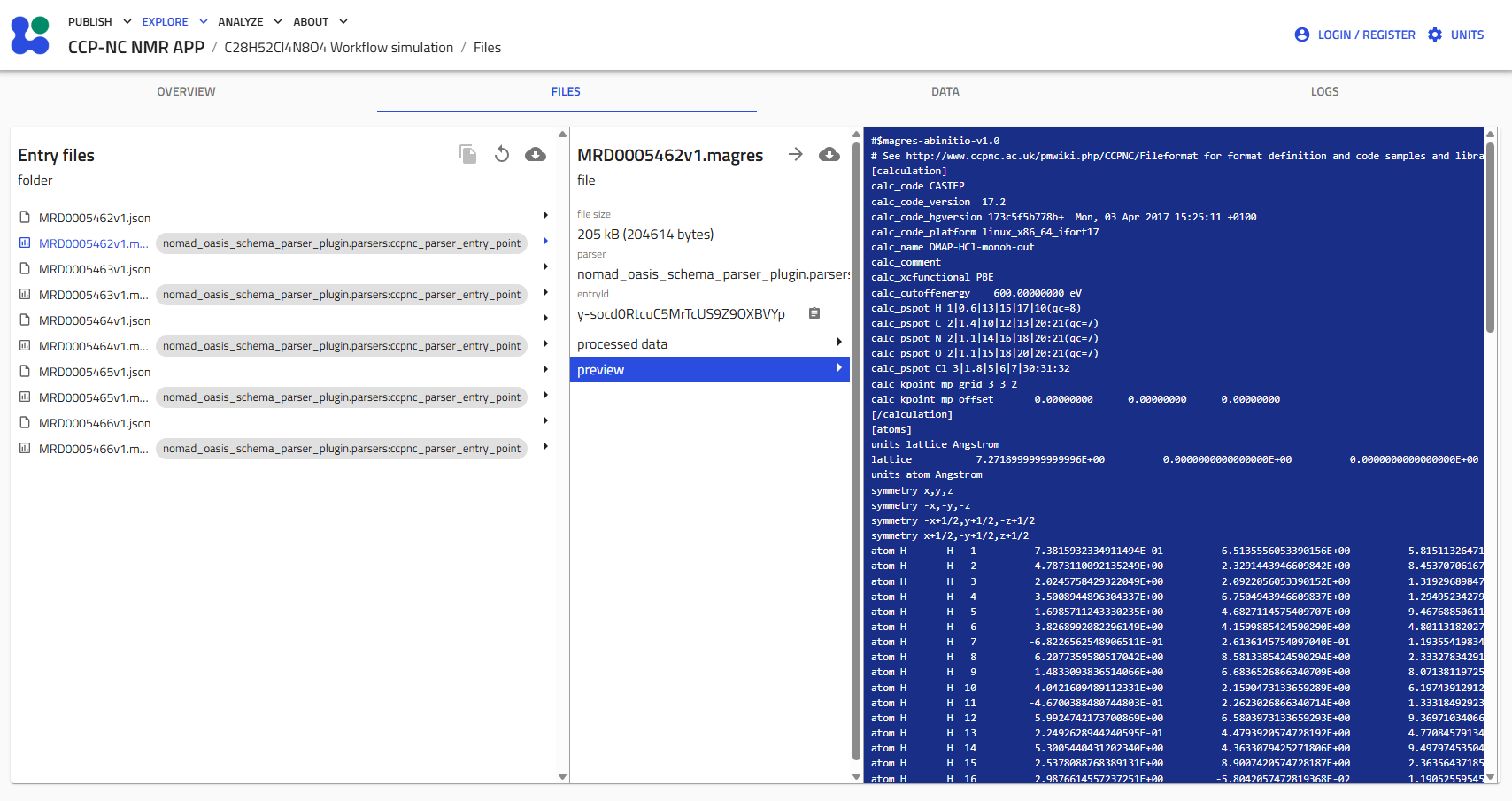Click the middle panel vertical scrollbar

tap(856, 451)
